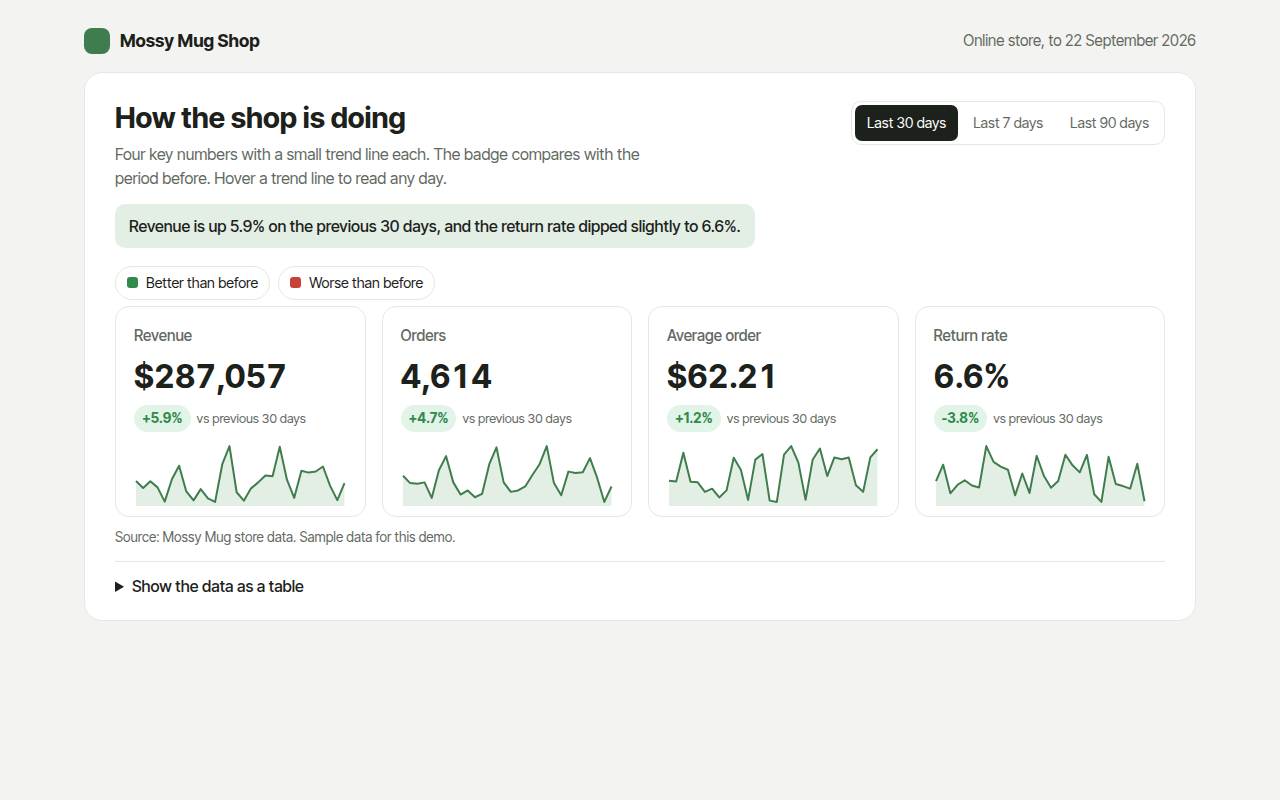The height and width of the screenshot is (800, 1280).
Task: Click the +1.2% average order badge
Action: pyautogui.click(x=694, y=418)
